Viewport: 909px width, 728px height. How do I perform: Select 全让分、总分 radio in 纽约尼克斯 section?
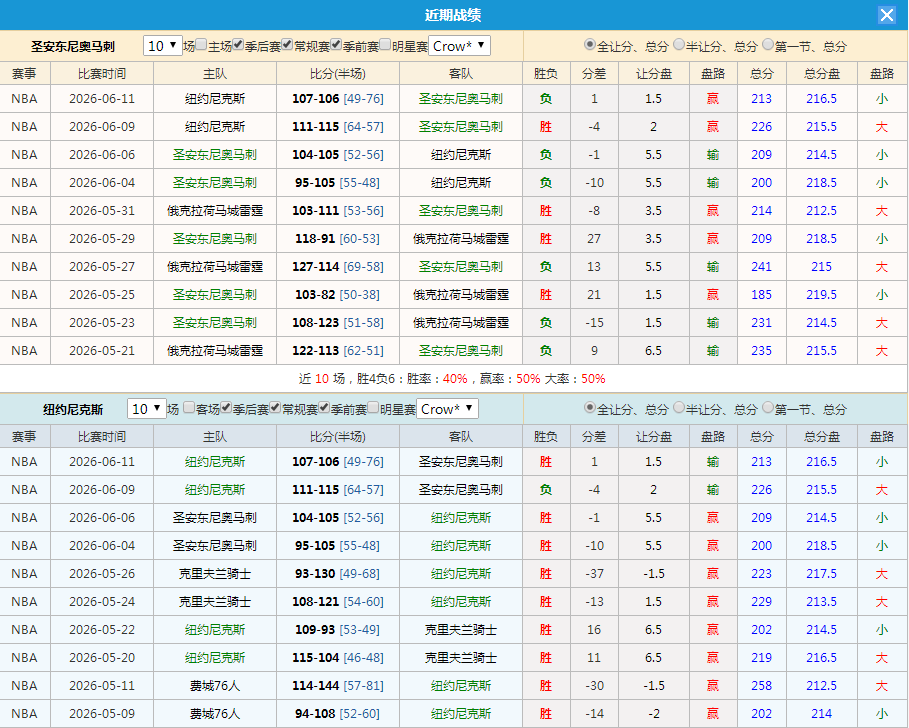(x=590, y=407)
